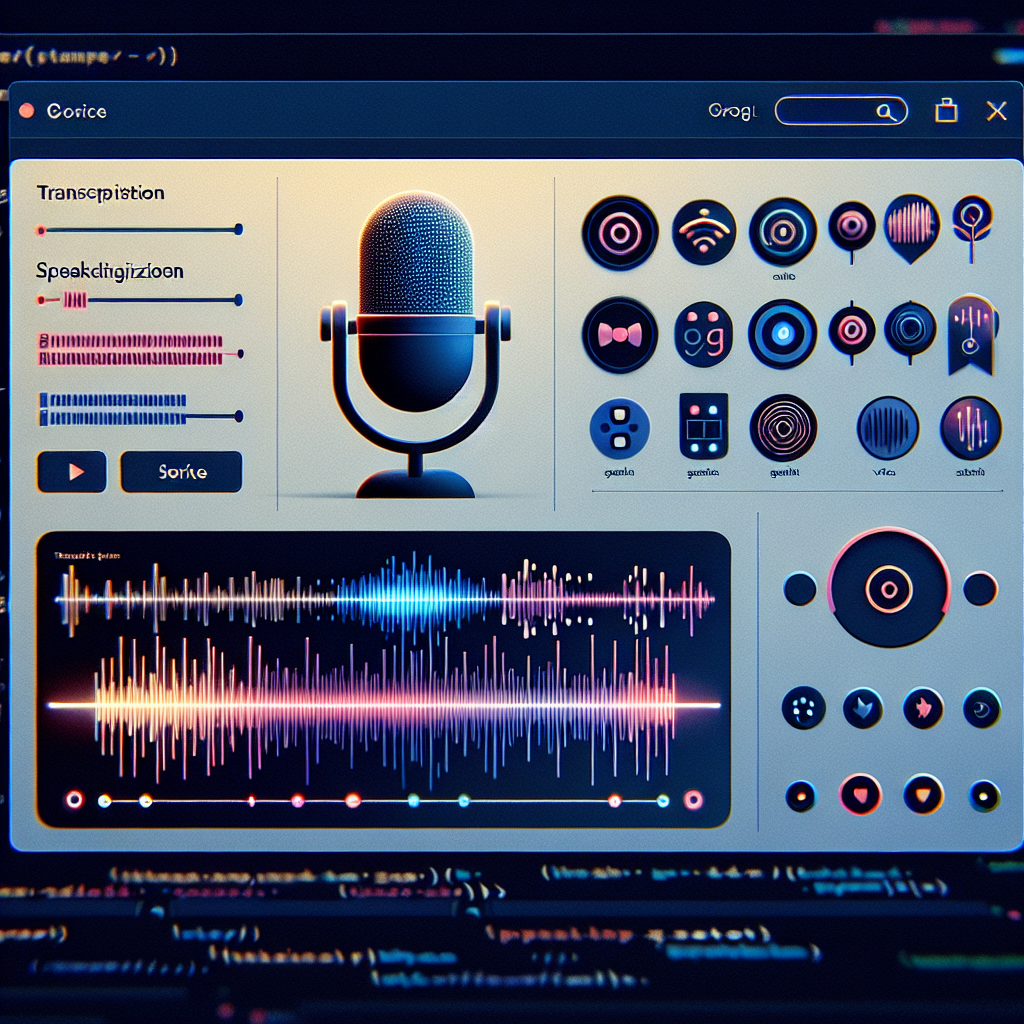1024x1024 pixels.
Task: Select the glowing blue circle icon
Action: (x=782, y=334)
